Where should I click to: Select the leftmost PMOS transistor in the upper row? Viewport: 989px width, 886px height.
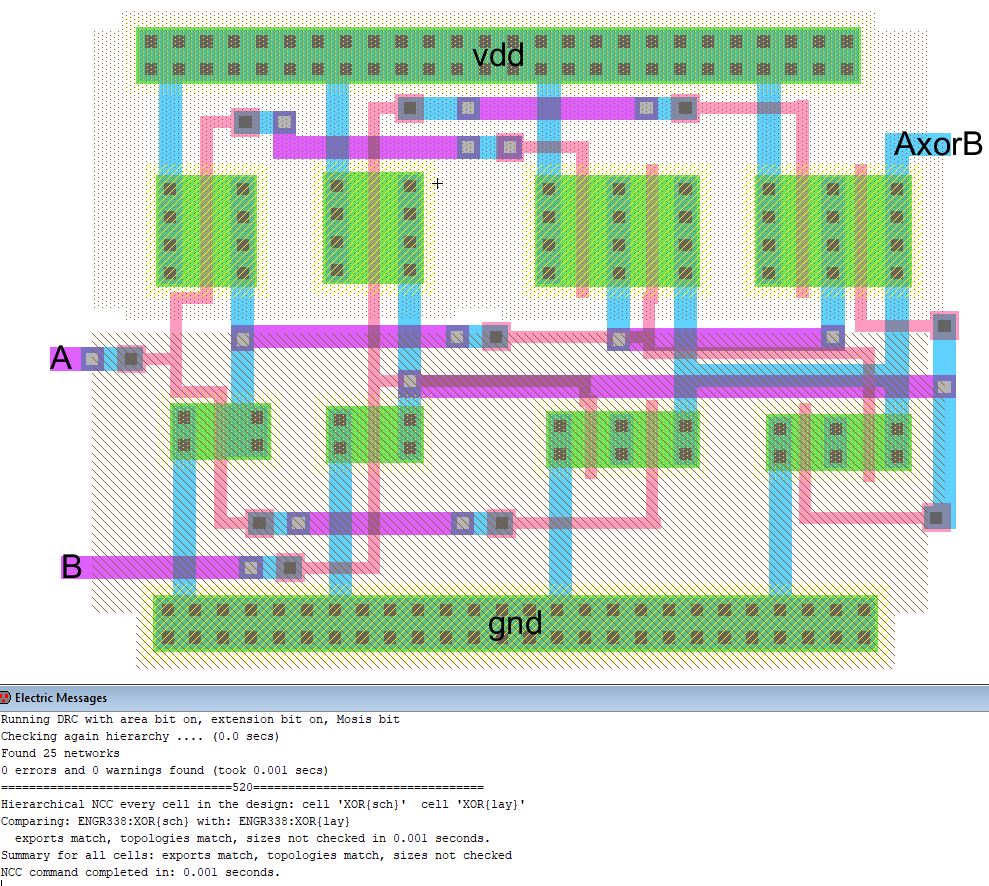pyautogui.click(x=206, y=230)
